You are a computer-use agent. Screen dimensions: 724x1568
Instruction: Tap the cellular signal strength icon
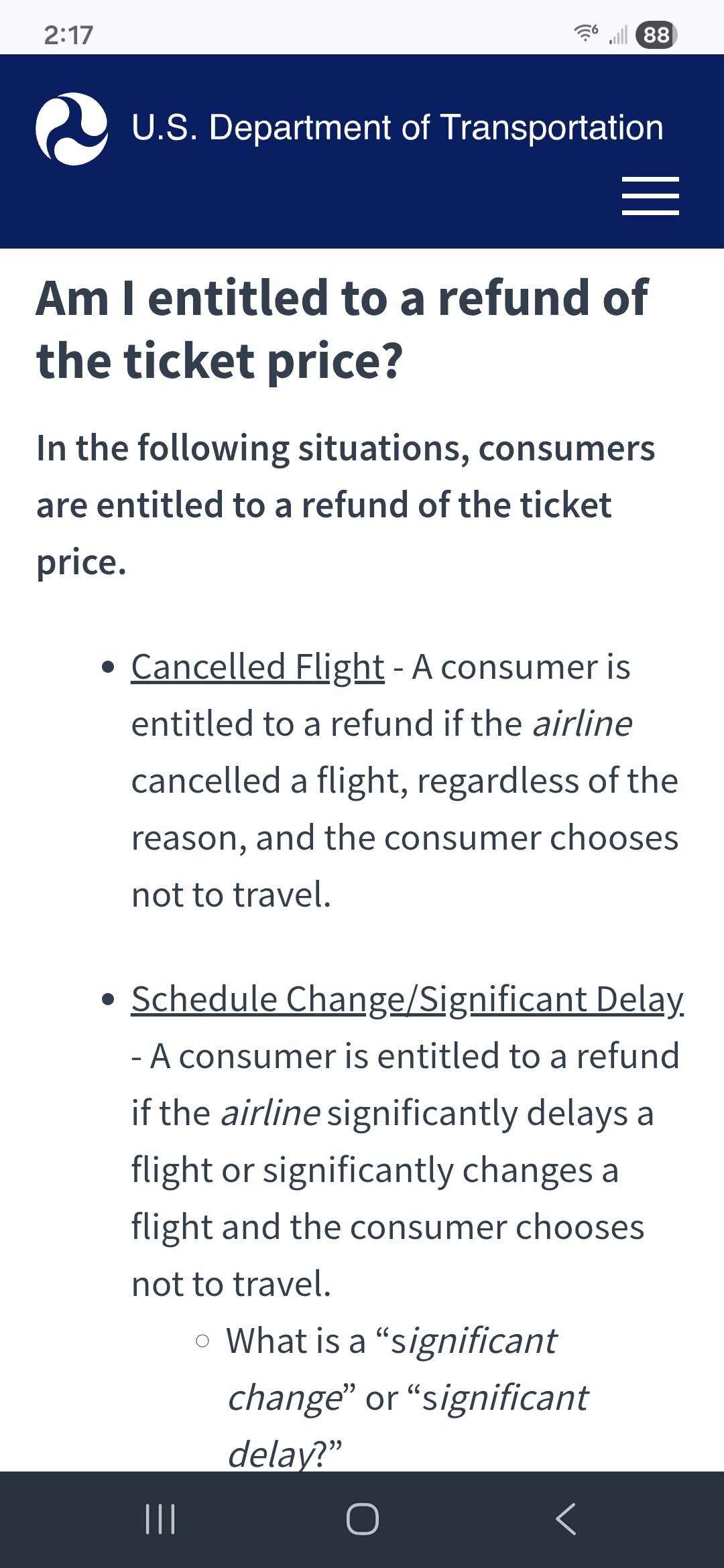click(618, 34)
